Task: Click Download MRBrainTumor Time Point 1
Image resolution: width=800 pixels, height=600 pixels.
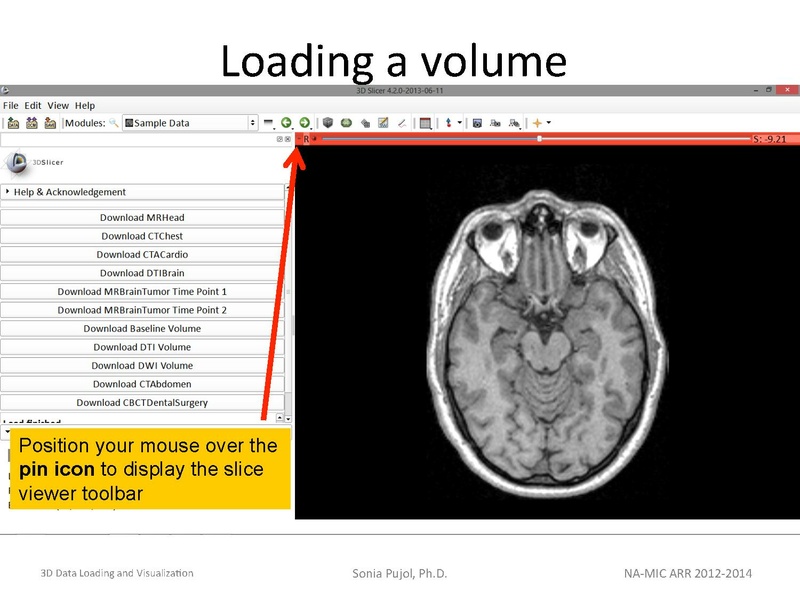Action: click(142, 291)
